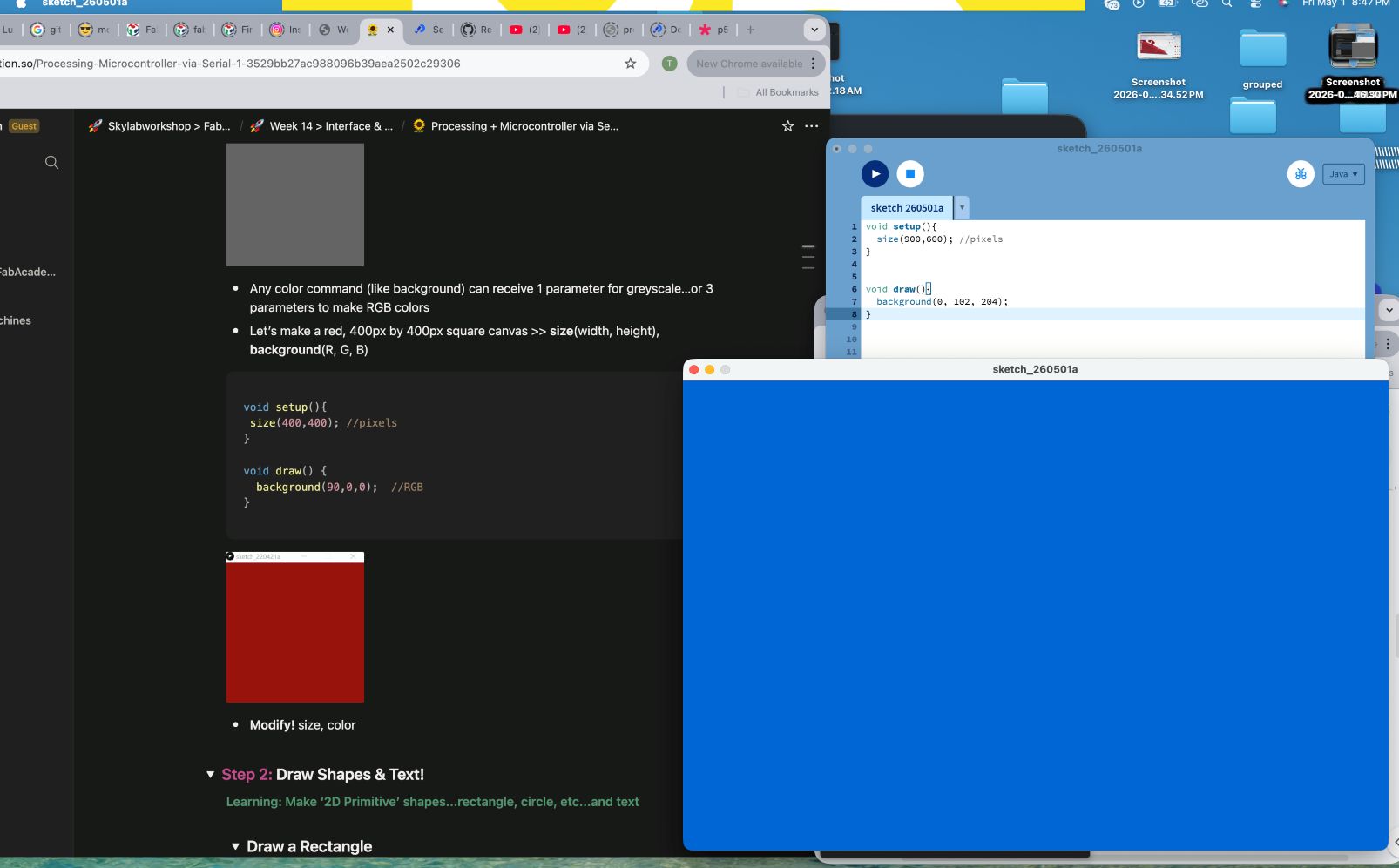Click the 'Modify! size, color' bullet text

click(302, 725)
